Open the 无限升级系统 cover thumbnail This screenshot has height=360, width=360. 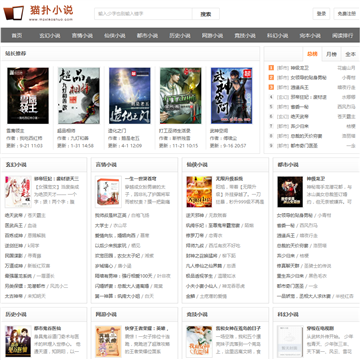tap(199, 192)
